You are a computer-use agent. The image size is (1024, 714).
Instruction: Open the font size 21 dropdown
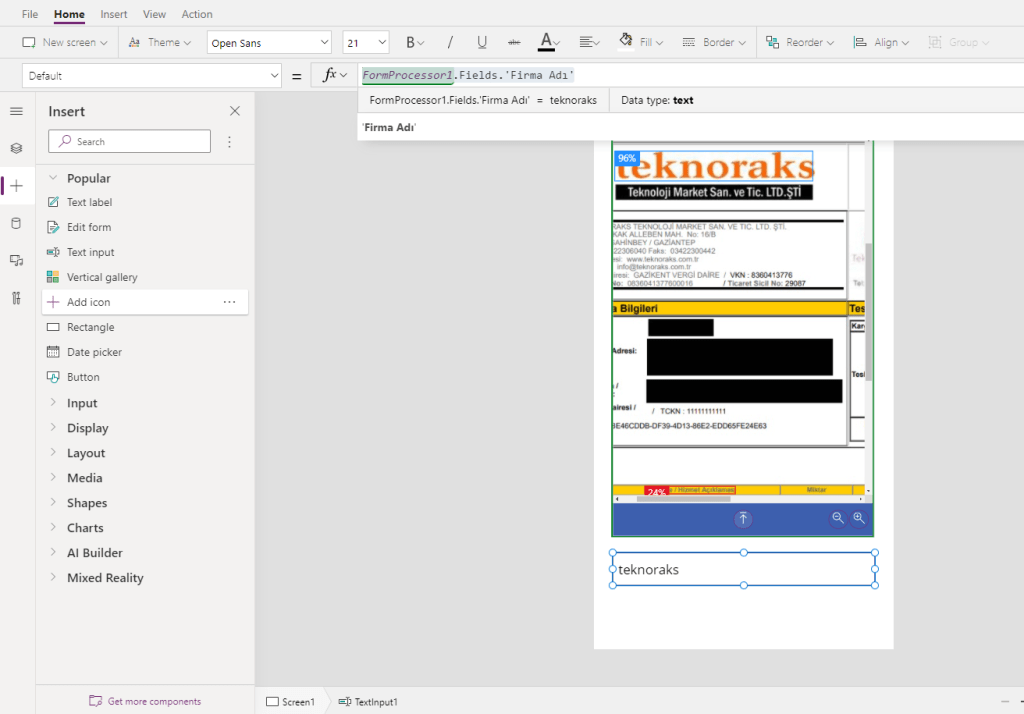coord(366,43)
